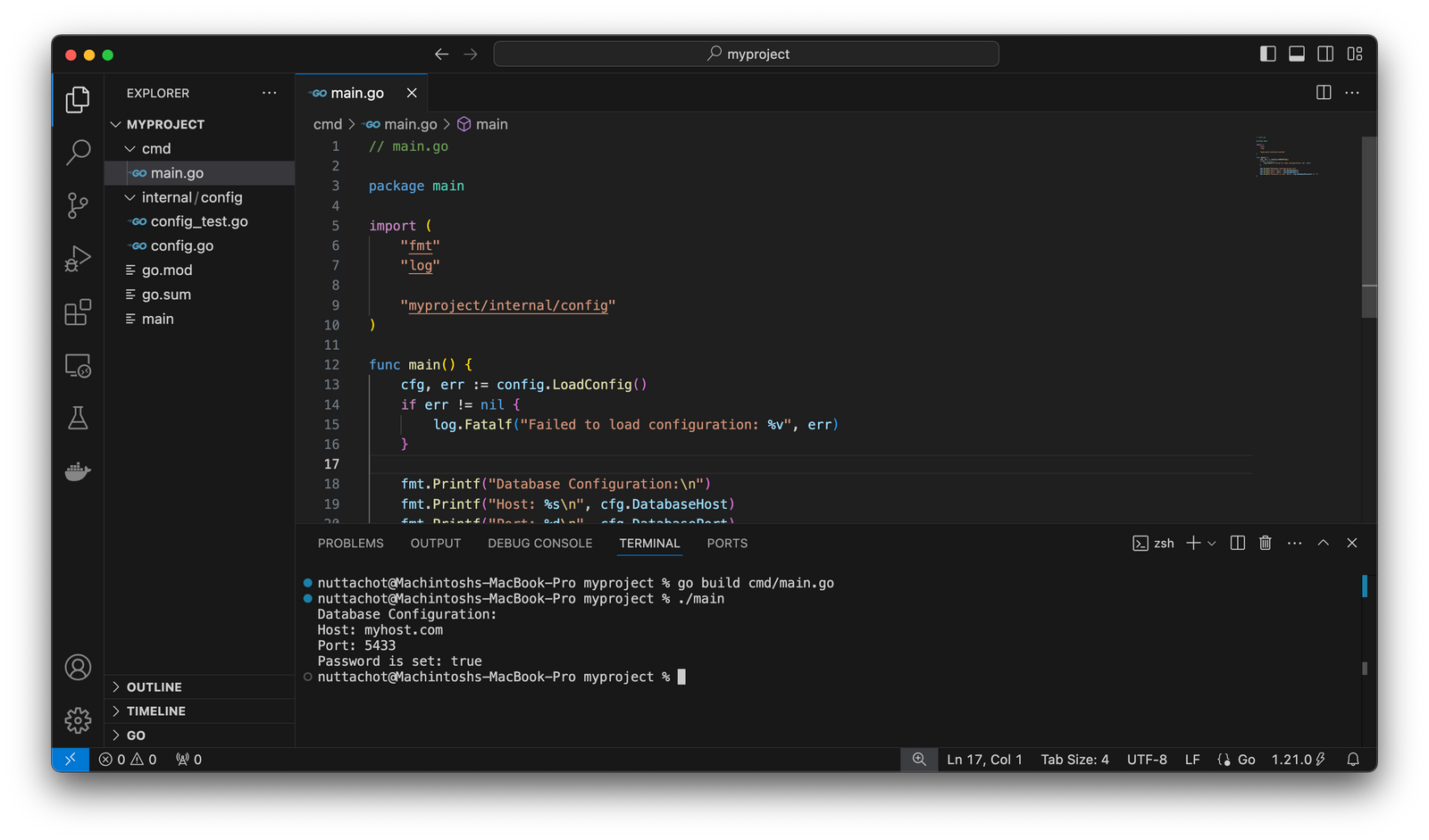Viewport: 1429px width, 840px height.
Task: Open the Testing view
Action: click(x=77, y=417)
